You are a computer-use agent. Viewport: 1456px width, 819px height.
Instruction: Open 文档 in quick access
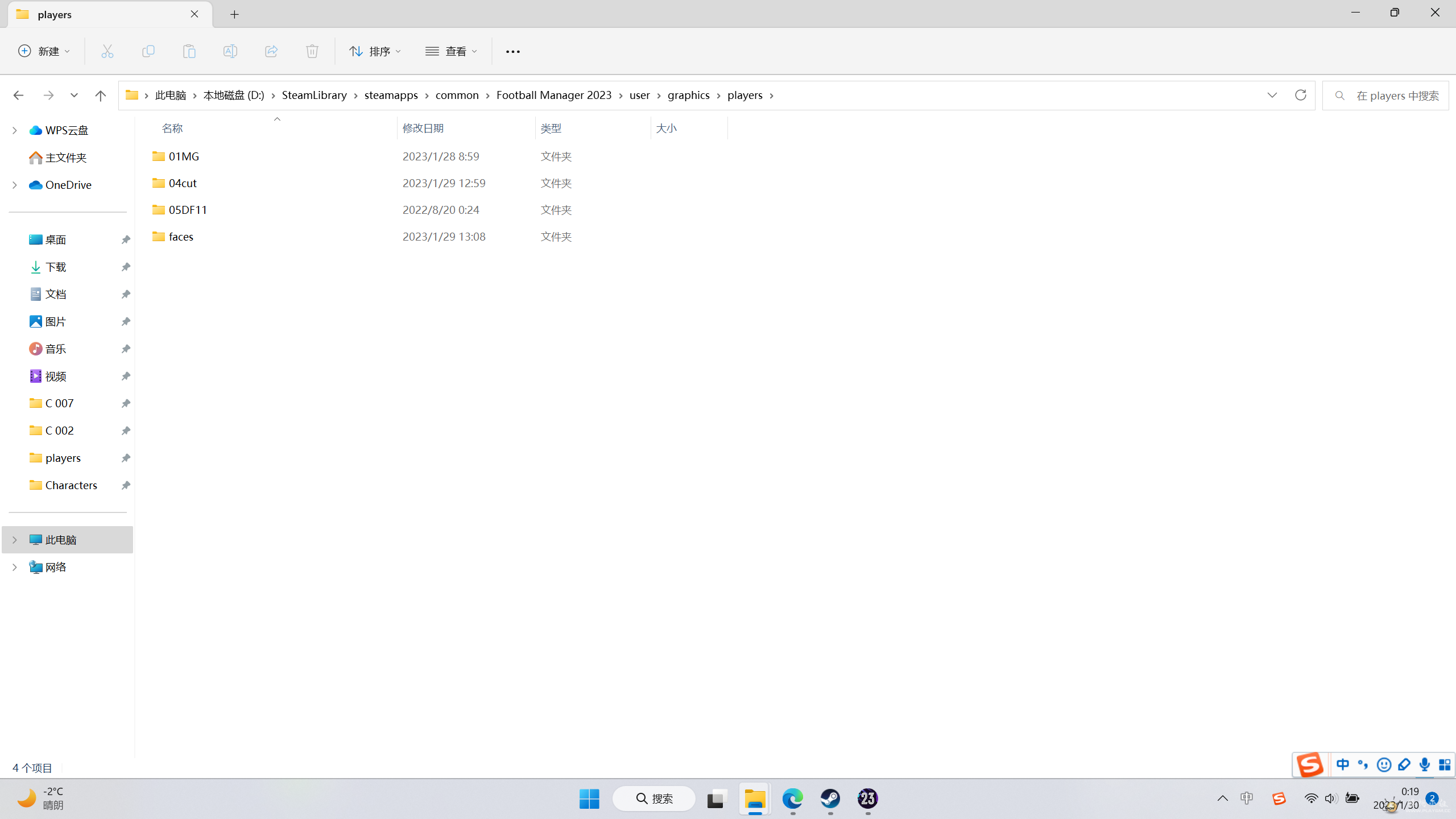(56, 294)
